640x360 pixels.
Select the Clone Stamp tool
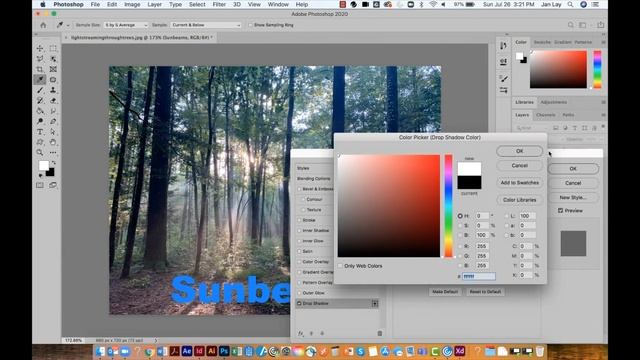coord(53,90)
